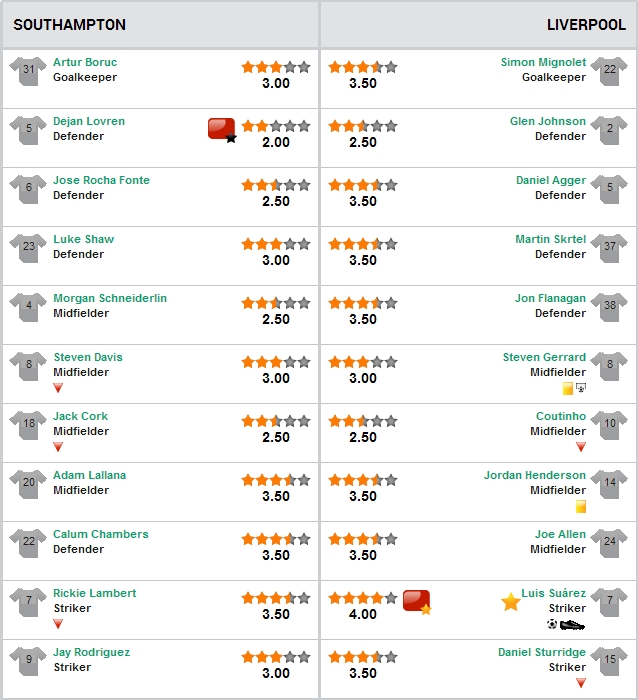Click Dejan Lovren's red card flop icon
638x700 pixels.
coord(222,130)
